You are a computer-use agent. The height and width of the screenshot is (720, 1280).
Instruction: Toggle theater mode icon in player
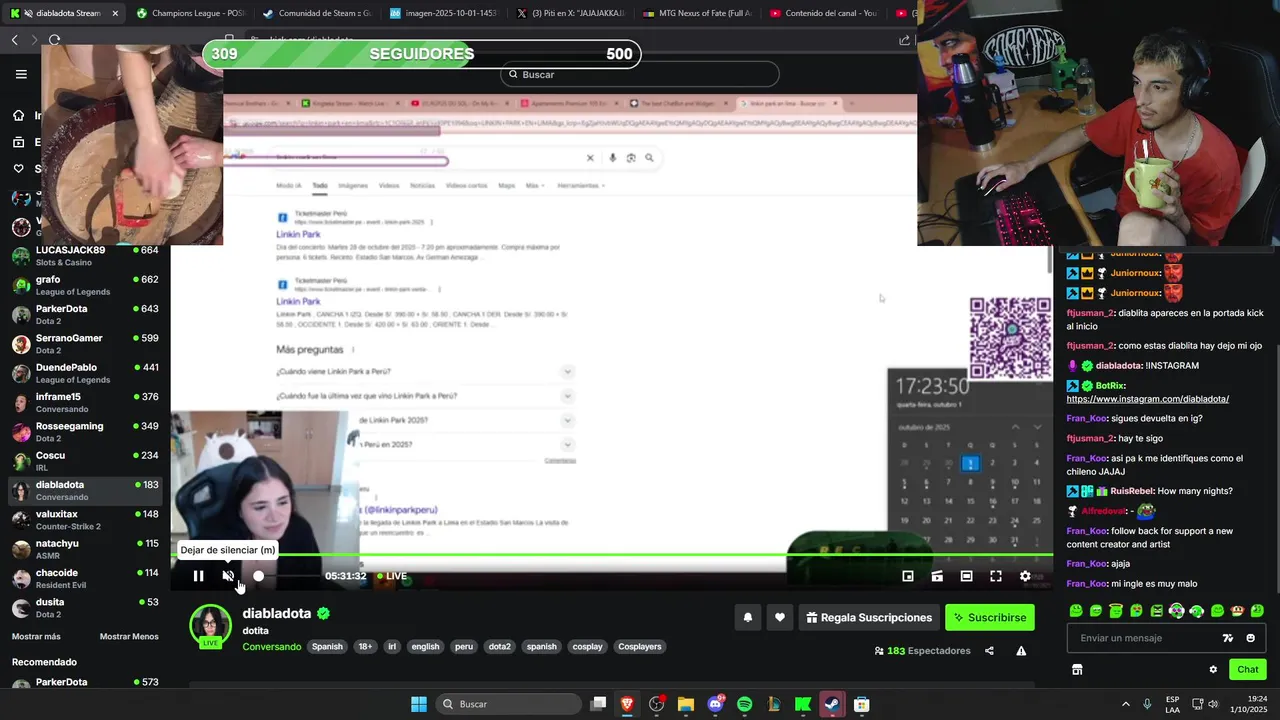tap(966, 576)
